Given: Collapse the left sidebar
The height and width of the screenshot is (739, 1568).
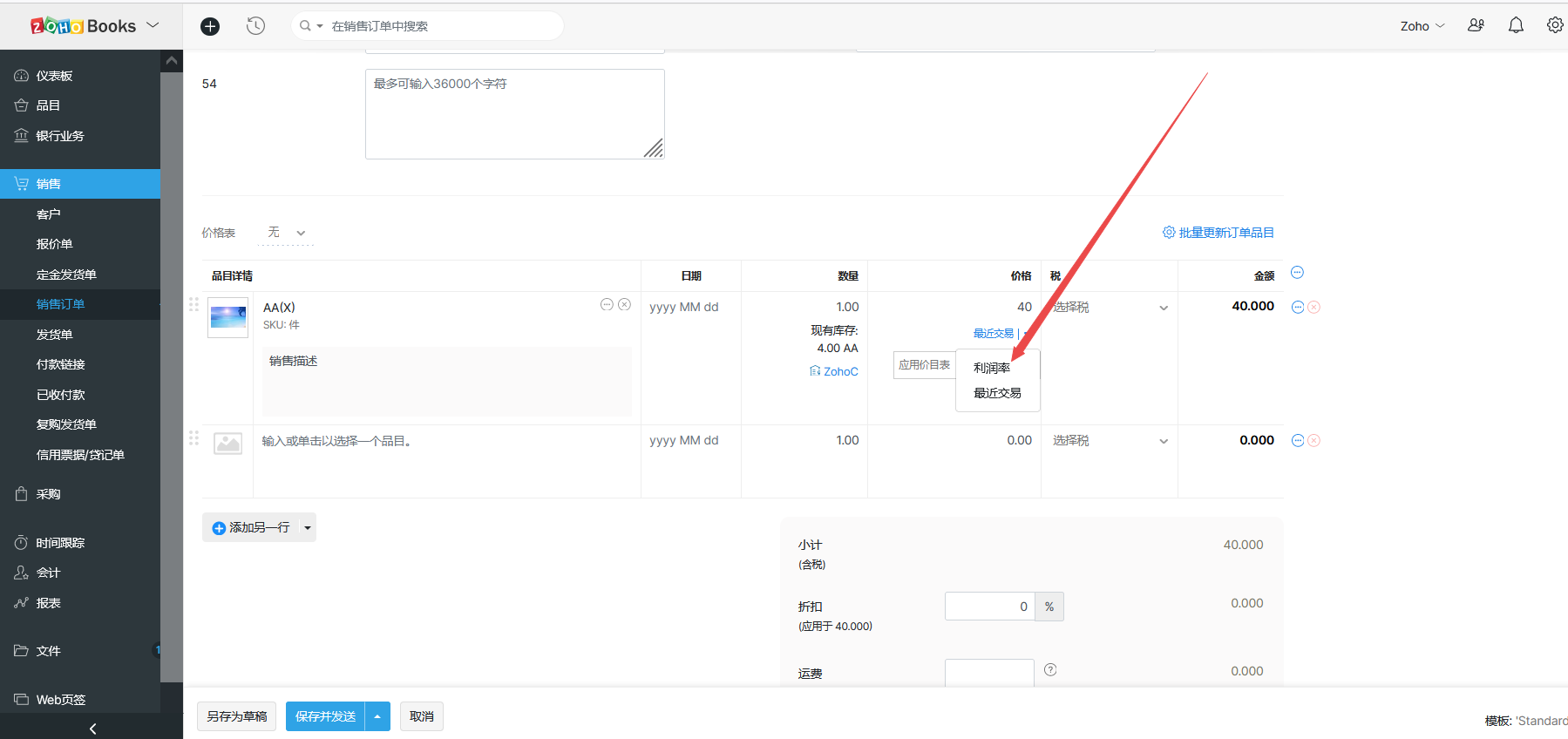Looking at the screenshot, I should (x=92, y=728).
